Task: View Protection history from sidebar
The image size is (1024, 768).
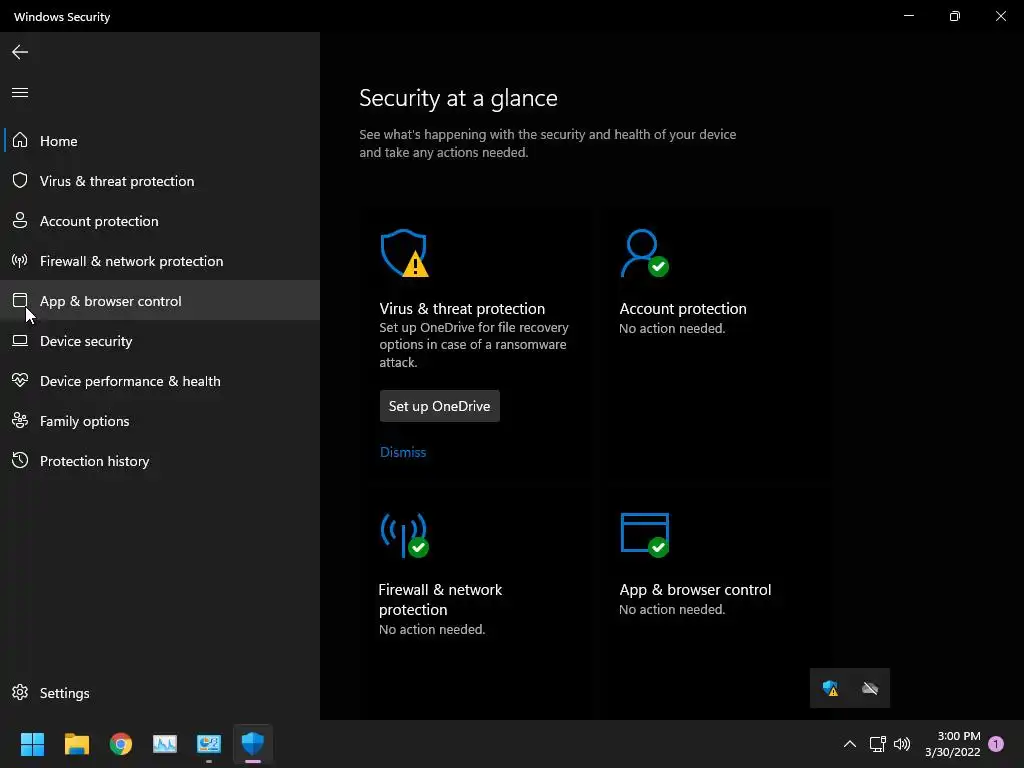Action: click(x=160, y=460)
